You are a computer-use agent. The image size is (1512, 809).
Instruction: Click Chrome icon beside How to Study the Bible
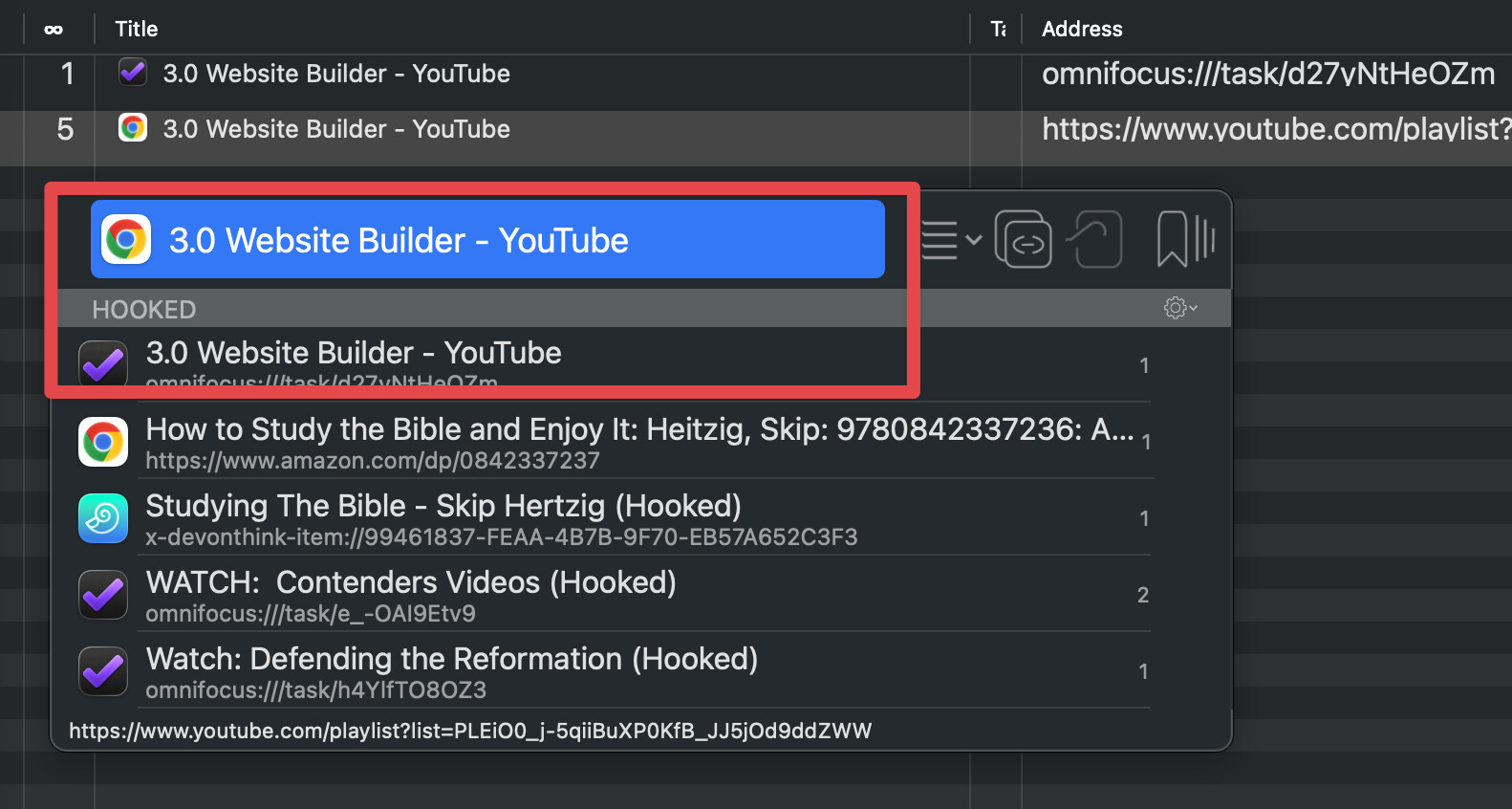point(103,442)
